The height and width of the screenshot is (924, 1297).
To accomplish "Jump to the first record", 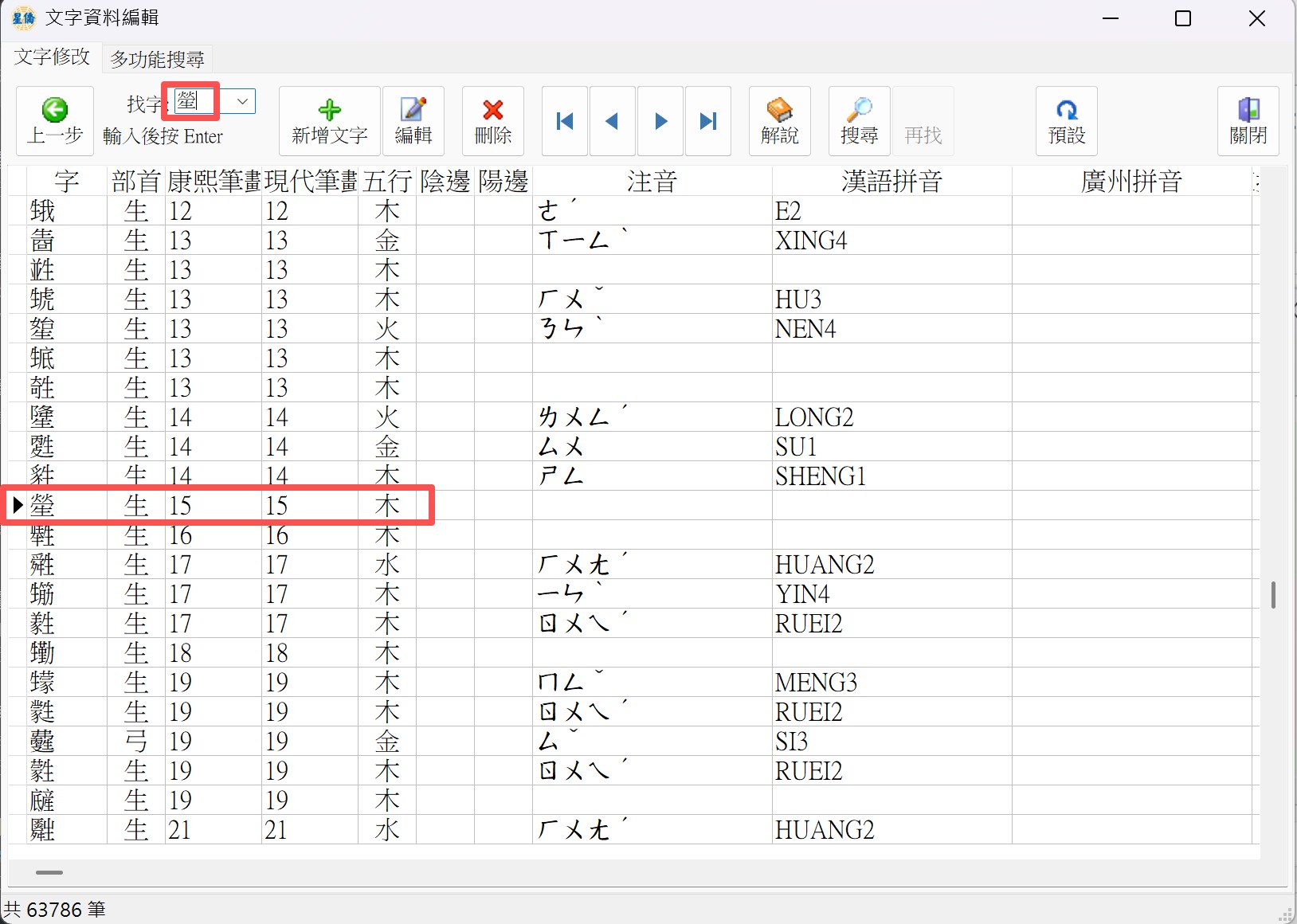I will [565, 121].
